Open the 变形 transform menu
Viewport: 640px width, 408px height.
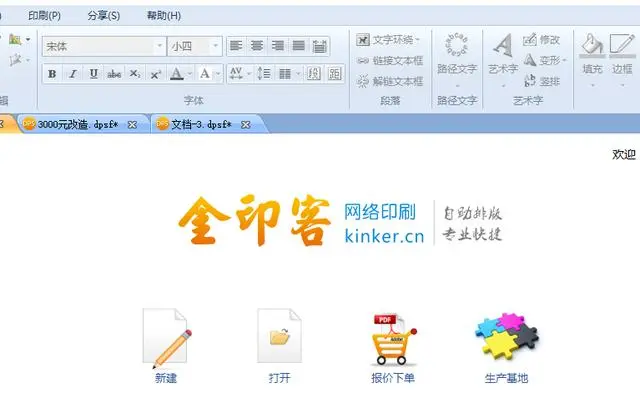pos(545,60)
